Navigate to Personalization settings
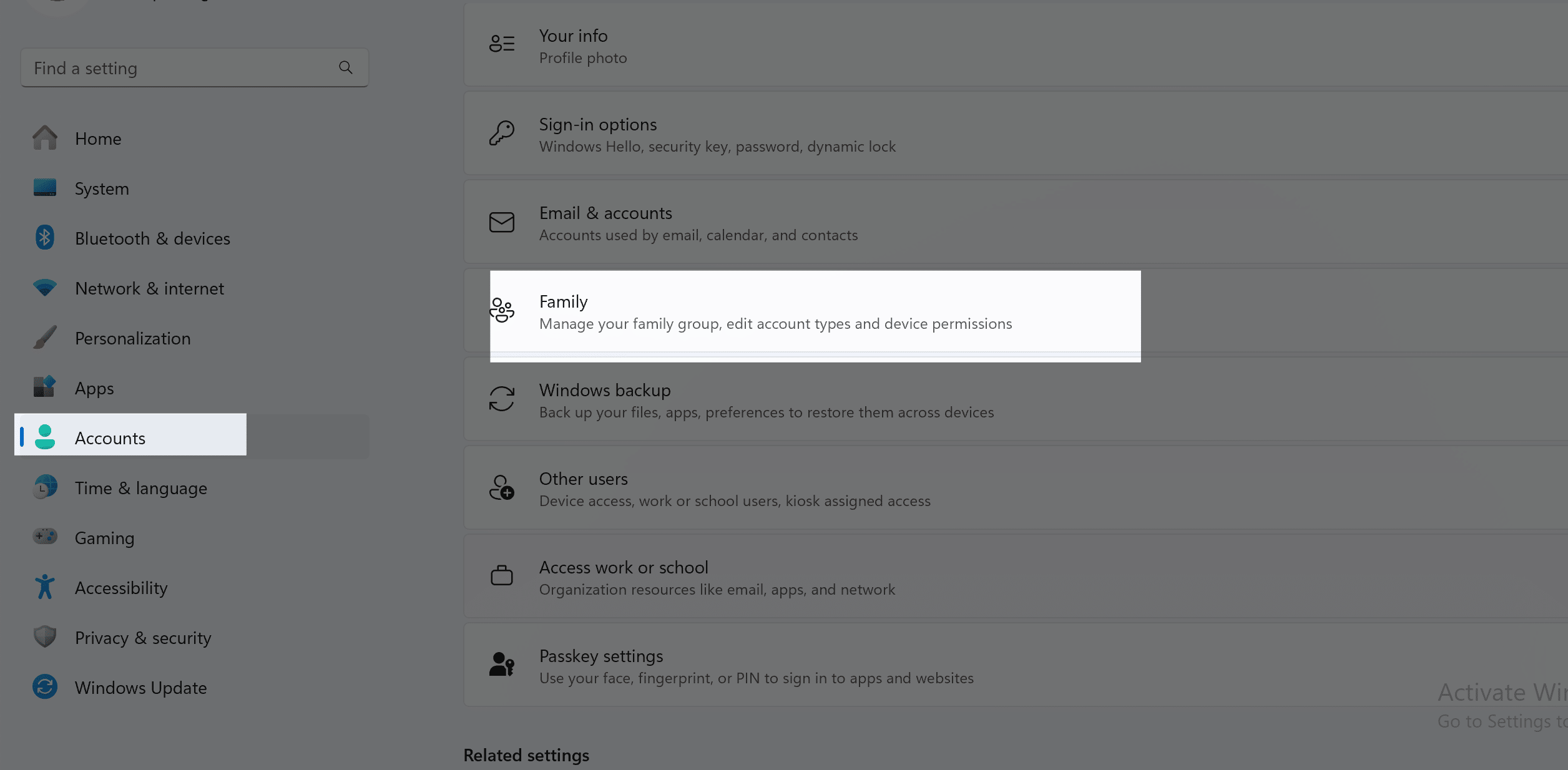 [133, 337]
